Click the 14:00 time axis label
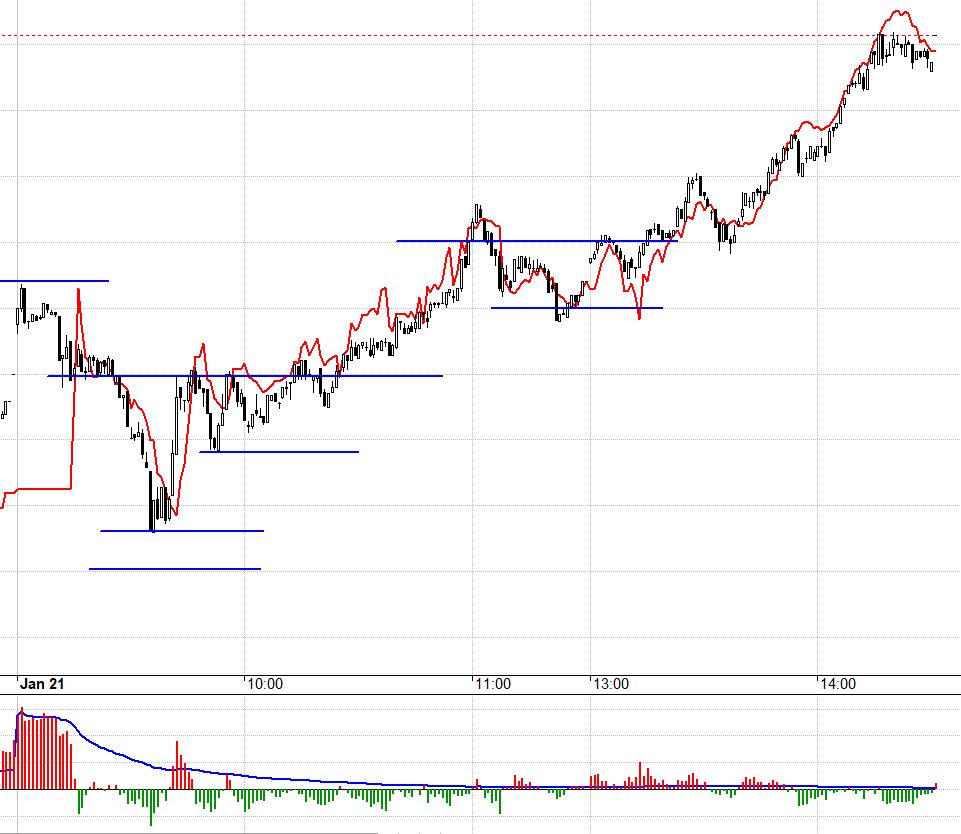The width and height of the screenshot is (961, 834). [x=837, y=685]
